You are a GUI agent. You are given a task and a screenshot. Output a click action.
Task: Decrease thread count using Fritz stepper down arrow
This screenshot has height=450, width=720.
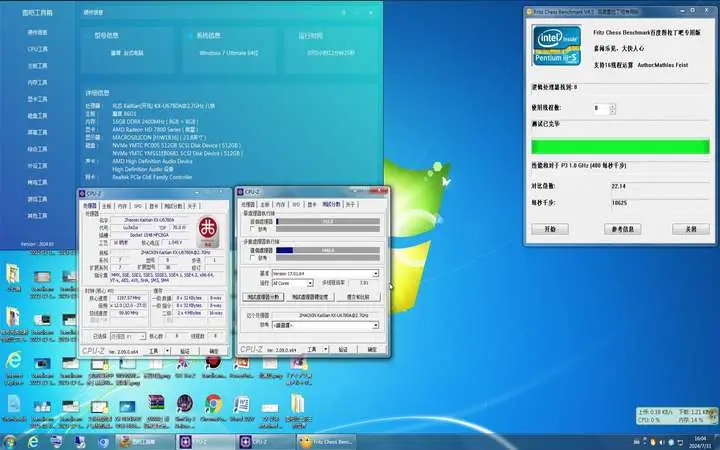click(612, 112)
